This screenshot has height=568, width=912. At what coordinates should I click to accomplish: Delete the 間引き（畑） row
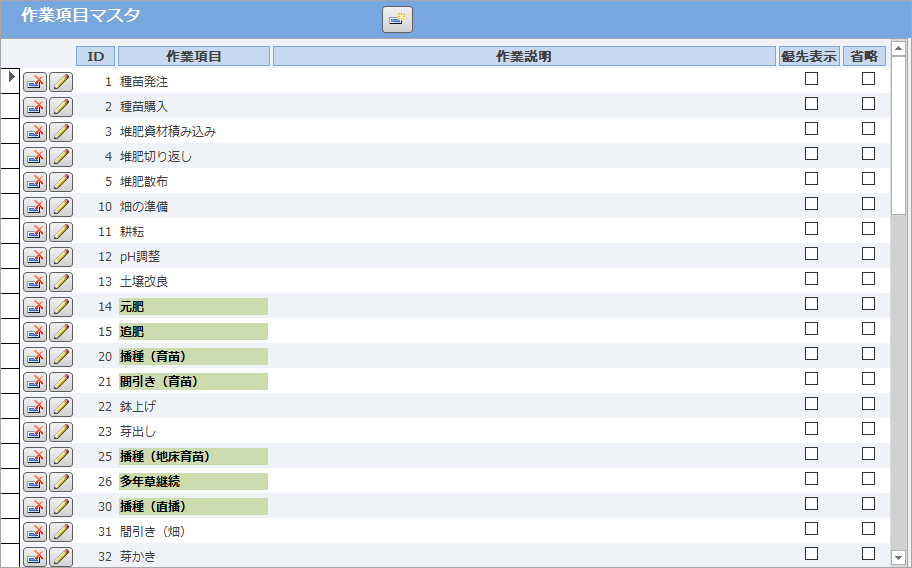[x=35, y=532]
